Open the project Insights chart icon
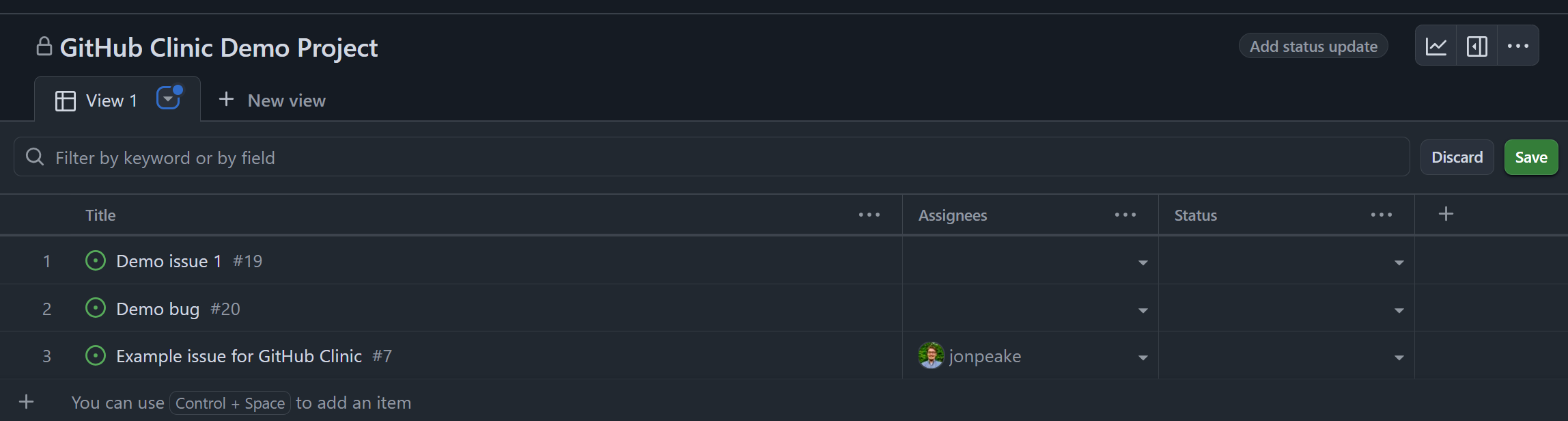Screen dimensions: 1568x421 (1436, 46)
